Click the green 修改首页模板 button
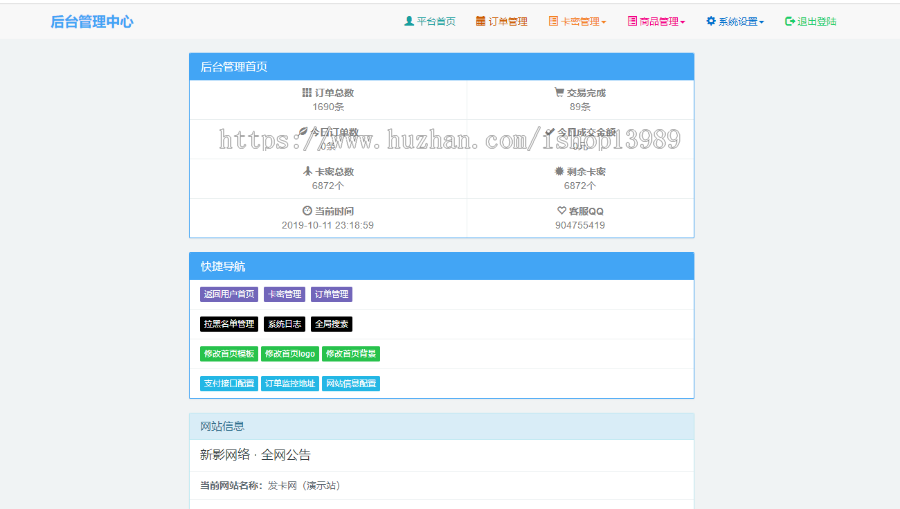Screen dimensions: 900x509 tap(229, 354)
